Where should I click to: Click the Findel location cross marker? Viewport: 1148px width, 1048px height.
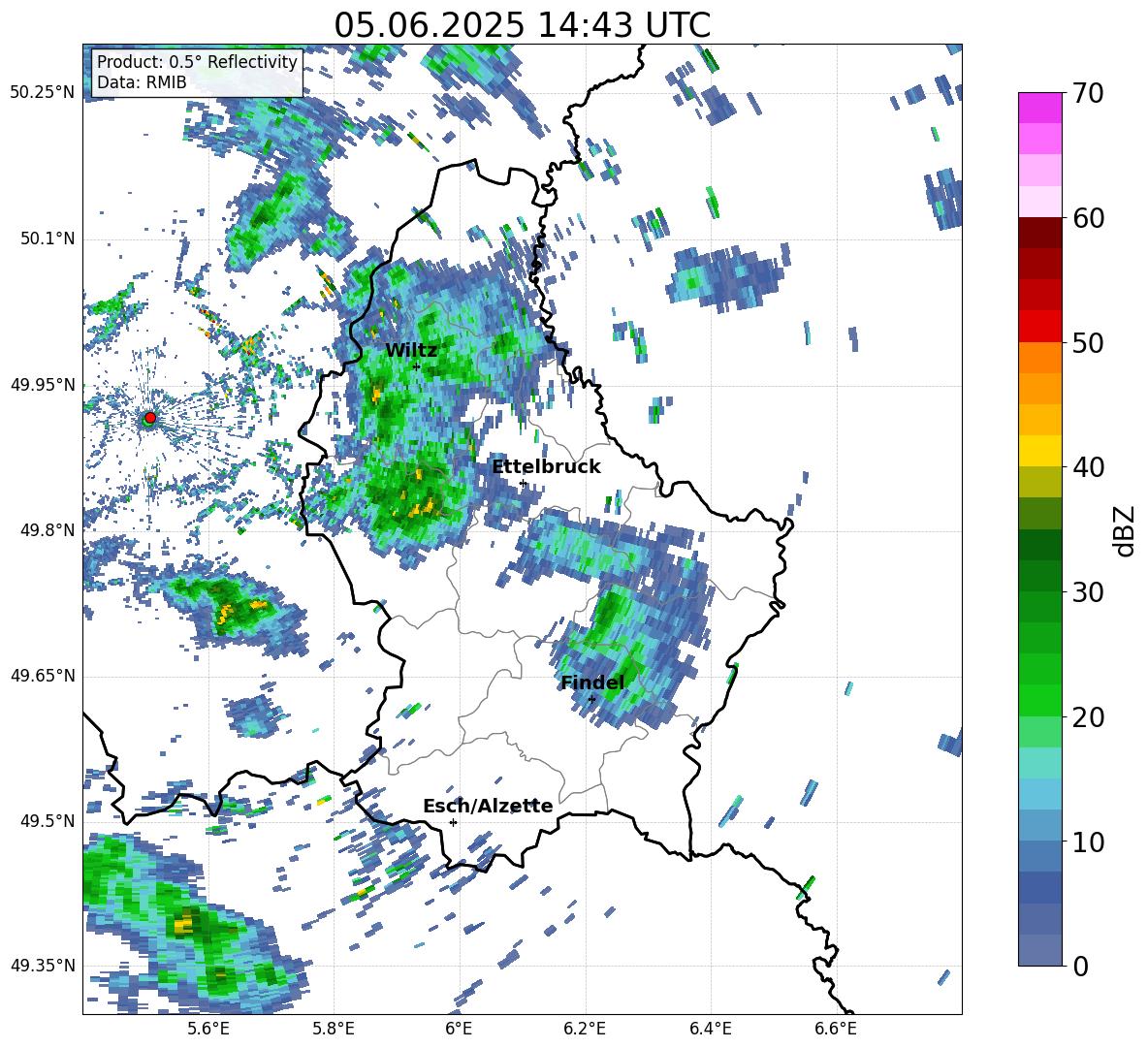591,699
